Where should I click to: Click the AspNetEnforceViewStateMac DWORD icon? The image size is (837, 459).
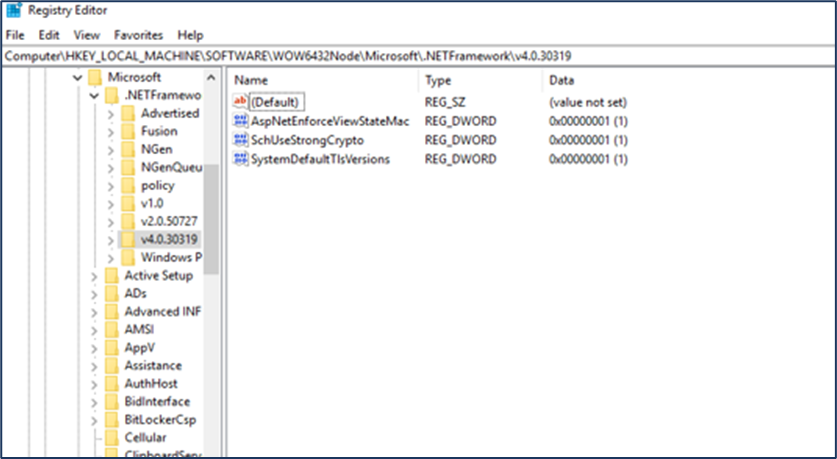click(x=241, y=121)
